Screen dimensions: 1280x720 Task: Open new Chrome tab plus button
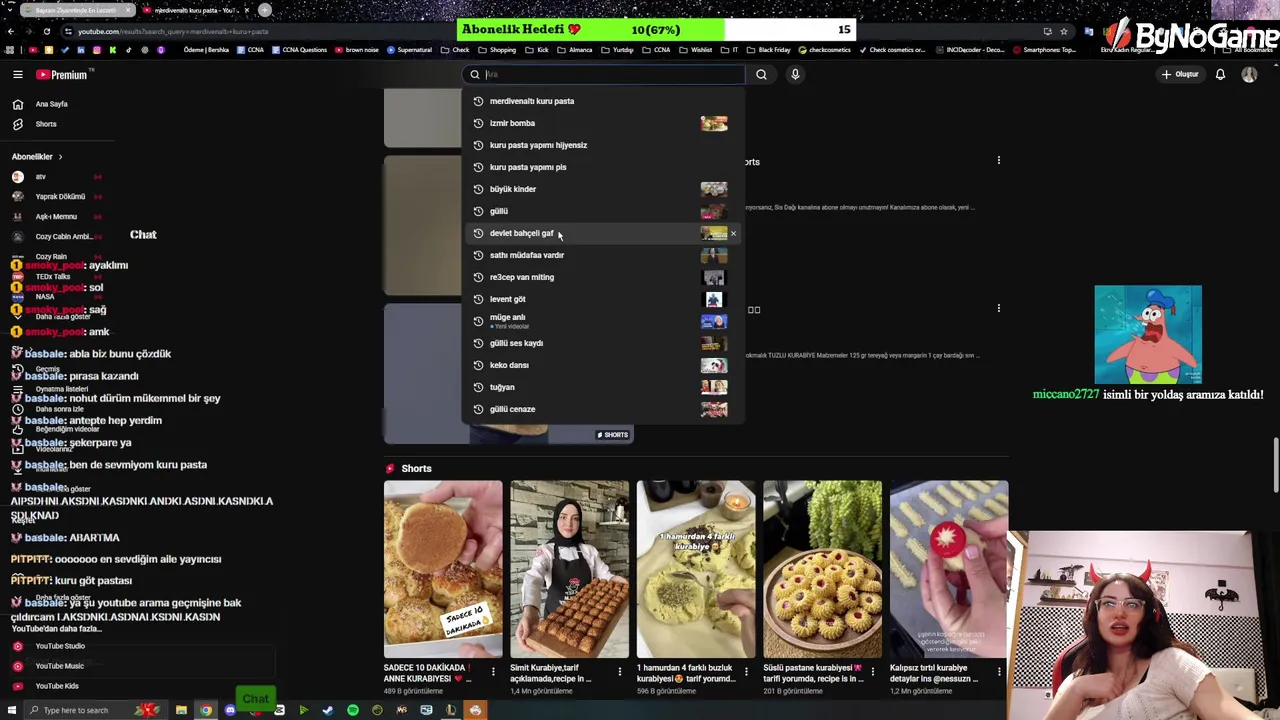[265, 10]
